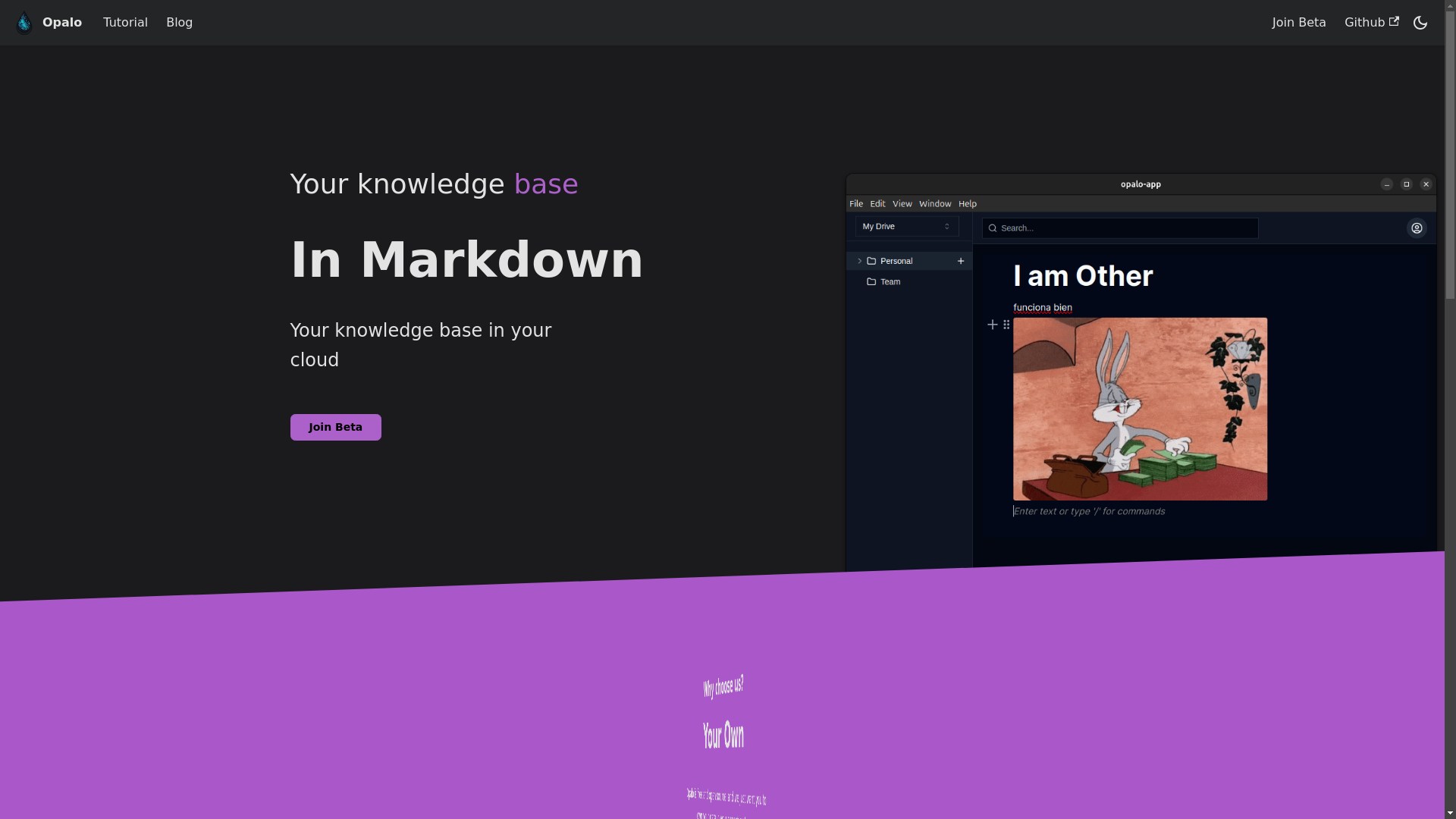Maximize the opalo-app window
The image size is (1456, 819).
[1406, 184]
